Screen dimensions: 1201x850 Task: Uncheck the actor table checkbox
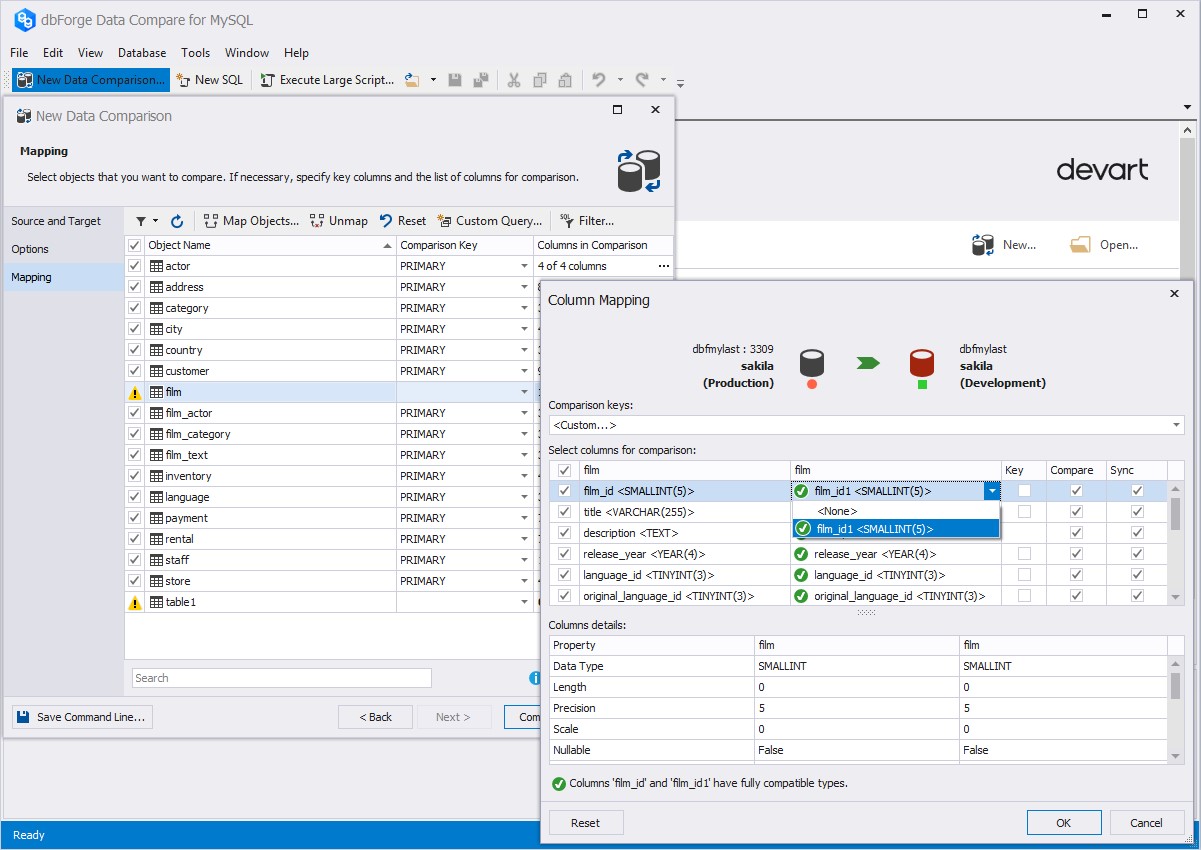[x=135, y=266]
